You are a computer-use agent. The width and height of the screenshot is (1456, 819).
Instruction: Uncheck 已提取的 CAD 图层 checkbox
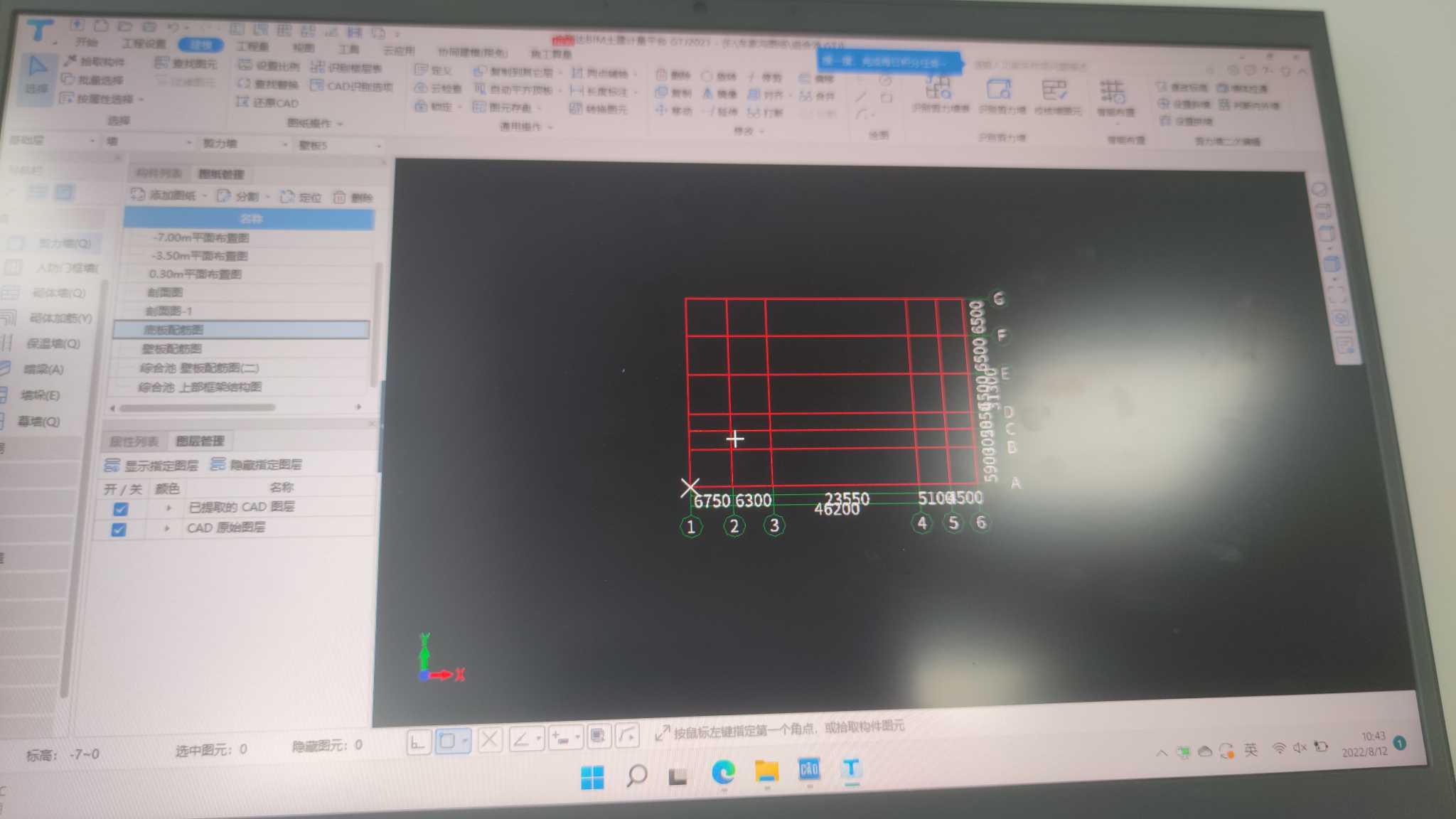point(121,509)
